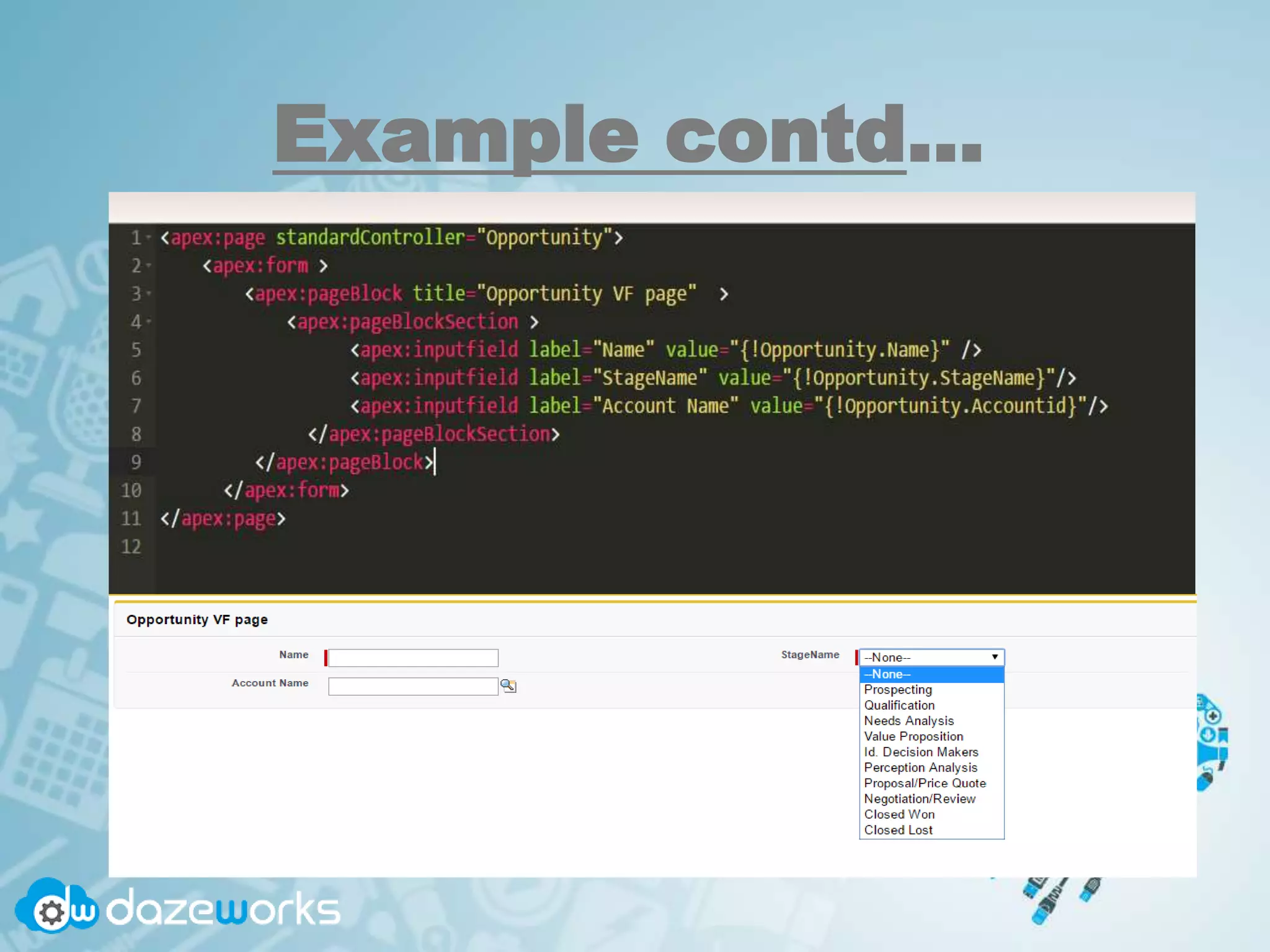The width and height of the screenshot is (1270, 952).
Task: Collapse code fold arrow on line 1
Action: point(149,237)
